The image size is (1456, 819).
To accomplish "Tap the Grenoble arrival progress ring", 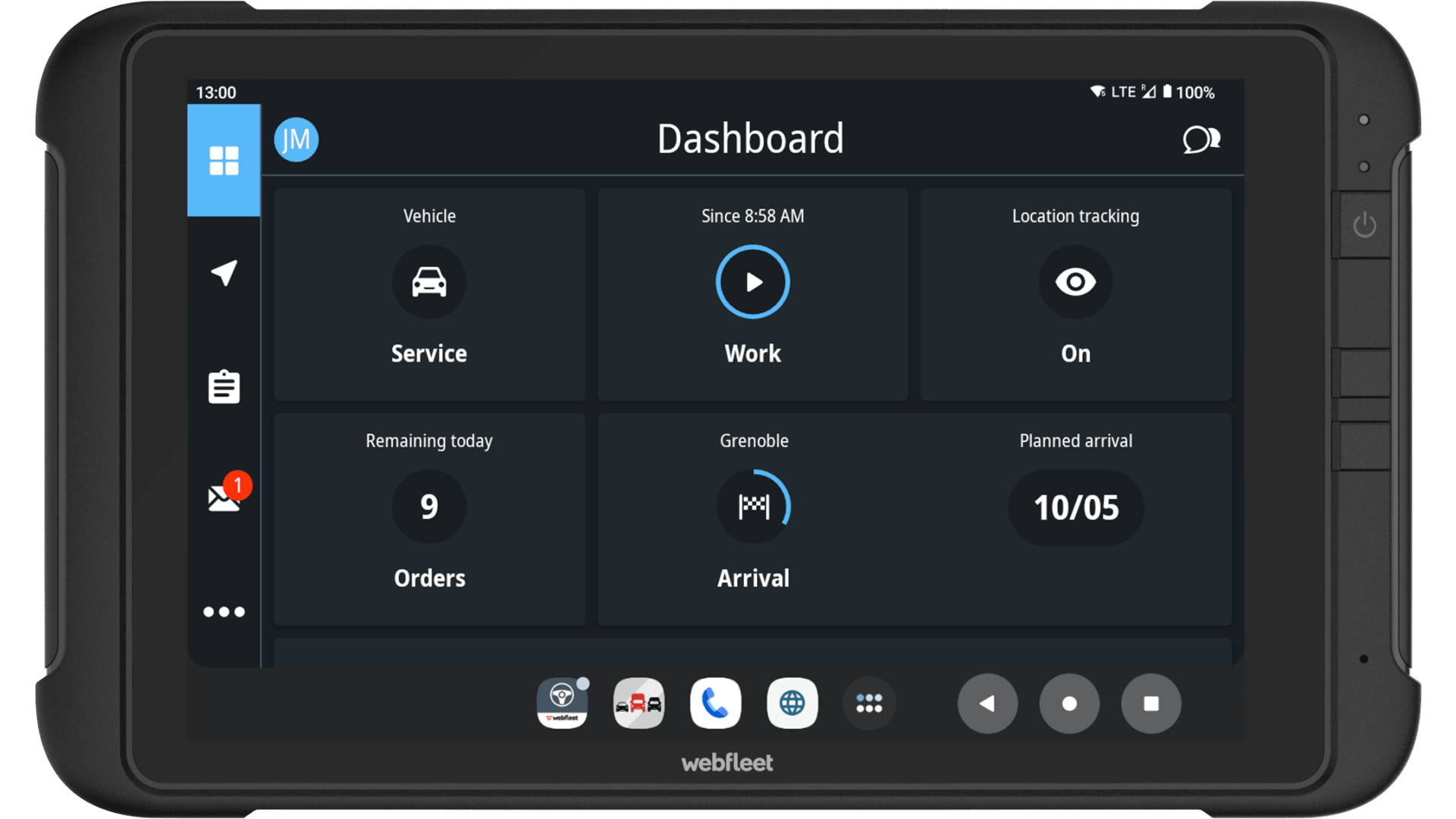I will coord(753,507).
